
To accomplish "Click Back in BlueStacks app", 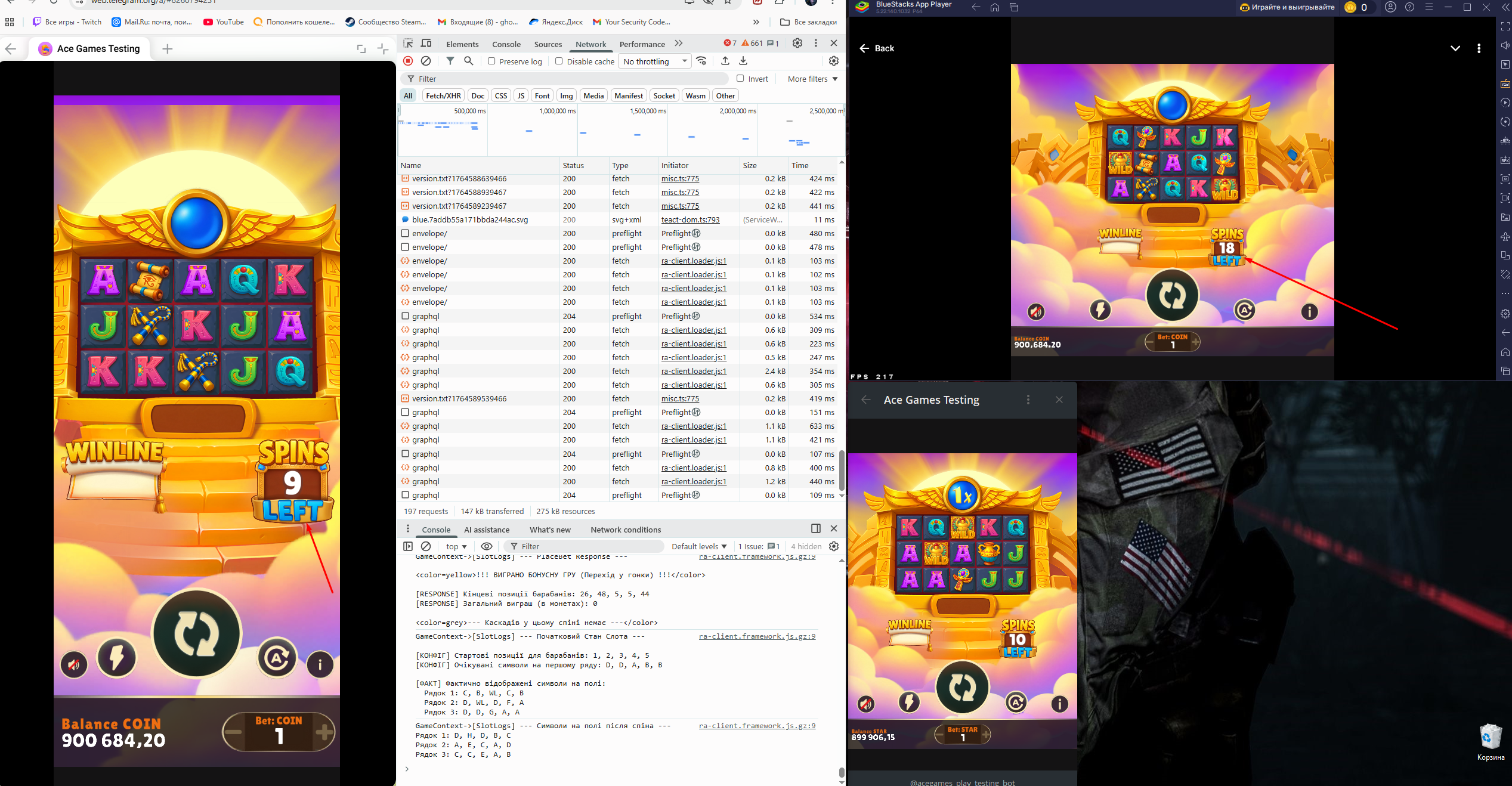I will (877, 48).
